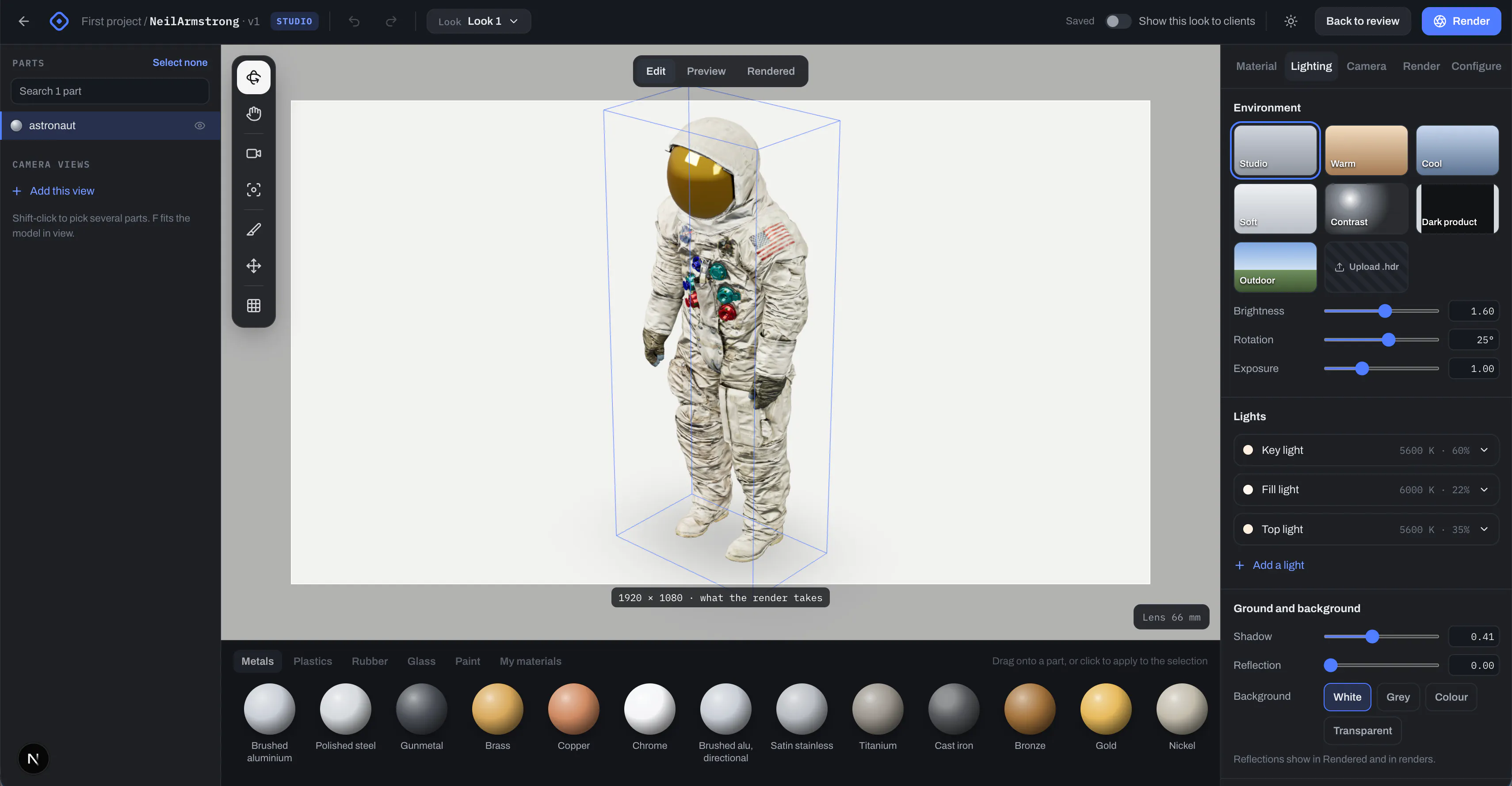Viewport: 1512px width, 786px height.
Task: Select the camera tool
Action: pos(254,153)
